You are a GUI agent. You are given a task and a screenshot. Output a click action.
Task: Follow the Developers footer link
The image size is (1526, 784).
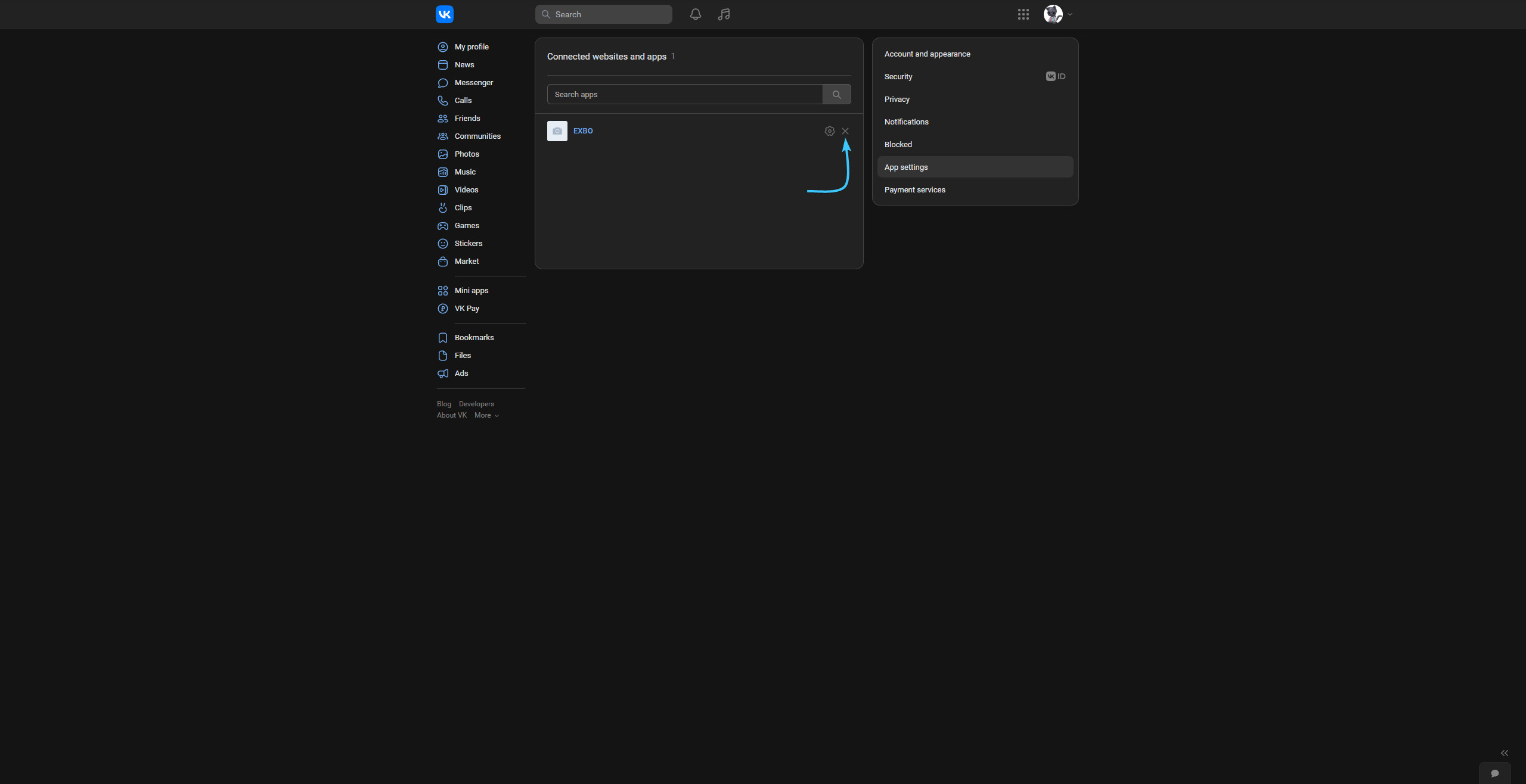coord(476,404)
